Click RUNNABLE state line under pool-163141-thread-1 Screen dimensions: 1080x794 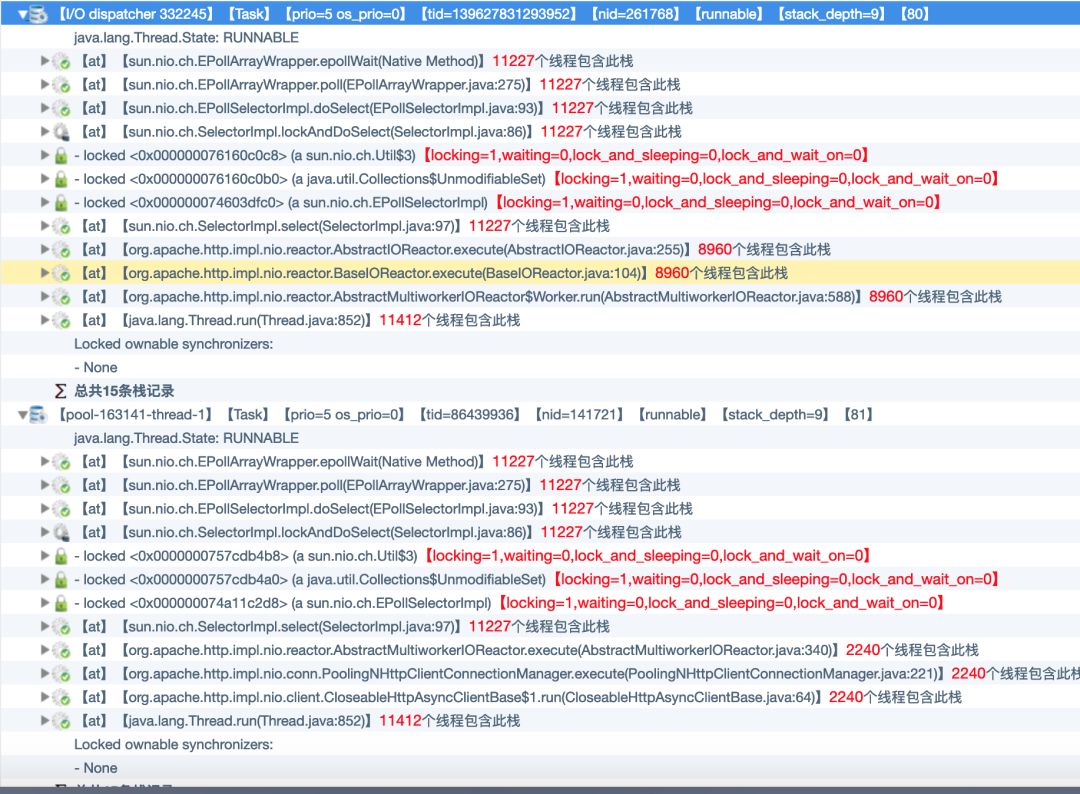pos(187,438)
